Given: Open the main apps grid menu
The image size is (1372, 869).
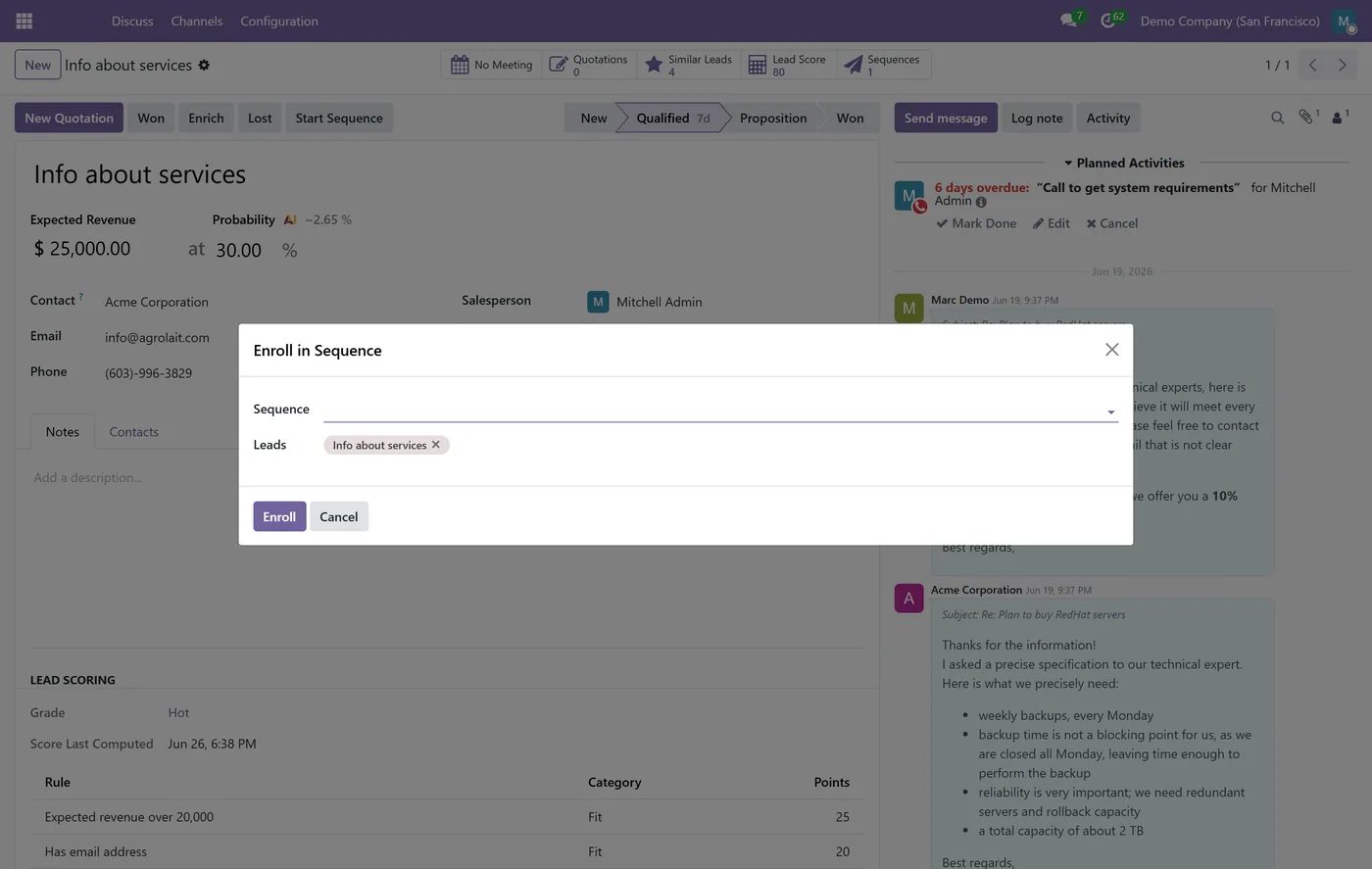Looking at the screenshot, I should coord(24,21).
